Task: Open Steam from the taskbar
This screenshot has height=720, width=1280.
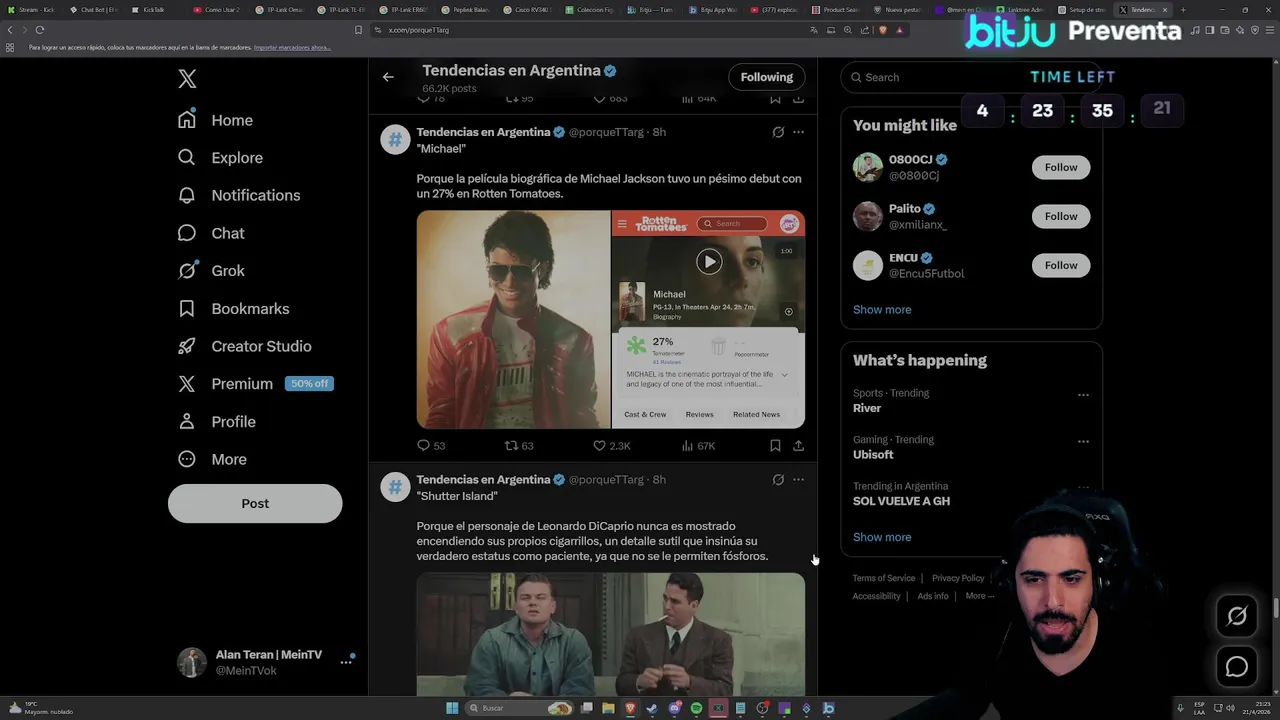Action: click(652, 708)
